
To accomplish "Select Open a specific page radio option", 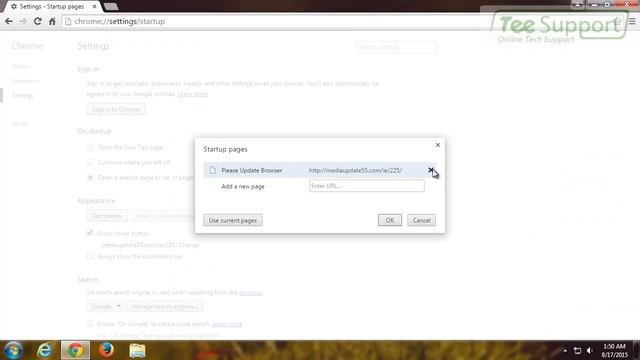I will coord(90,178).
